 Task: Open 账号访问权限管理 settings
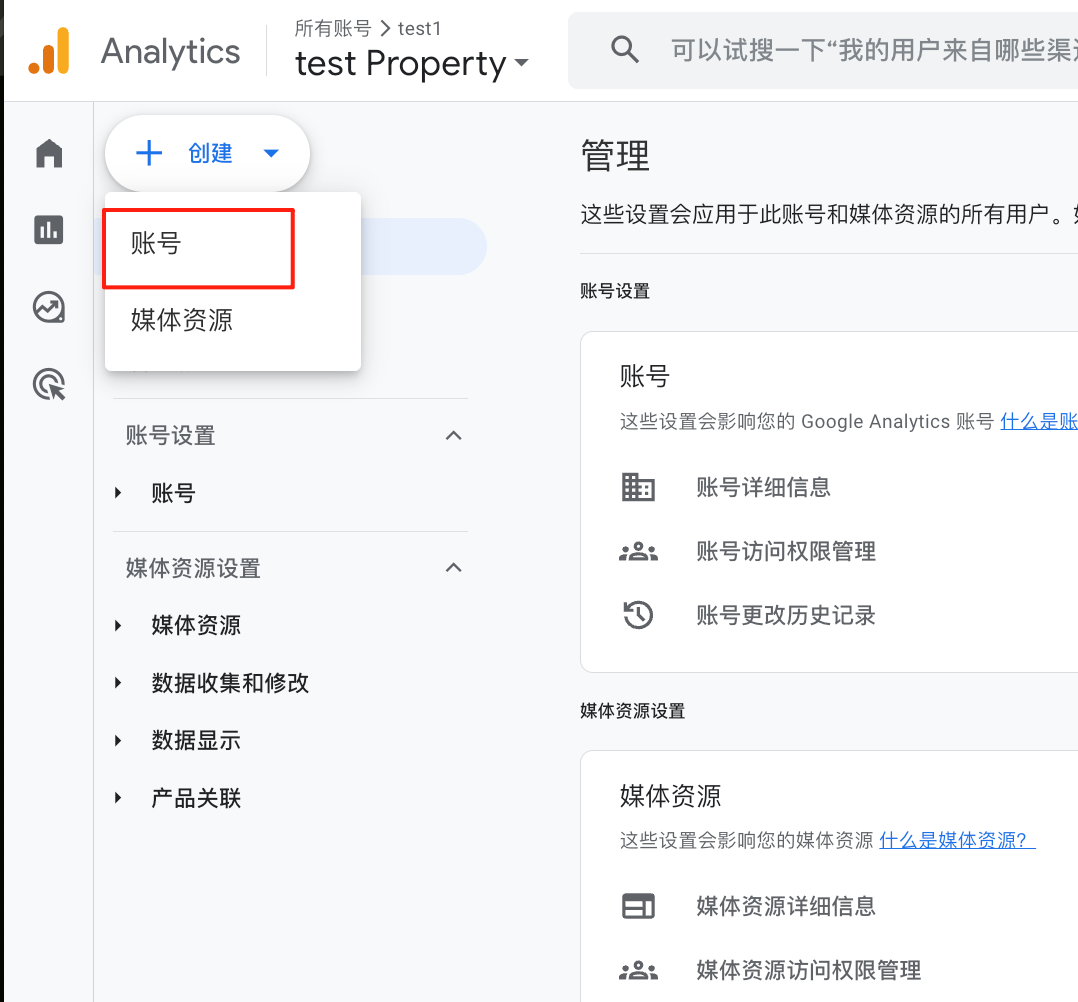[x=786, y=551]
